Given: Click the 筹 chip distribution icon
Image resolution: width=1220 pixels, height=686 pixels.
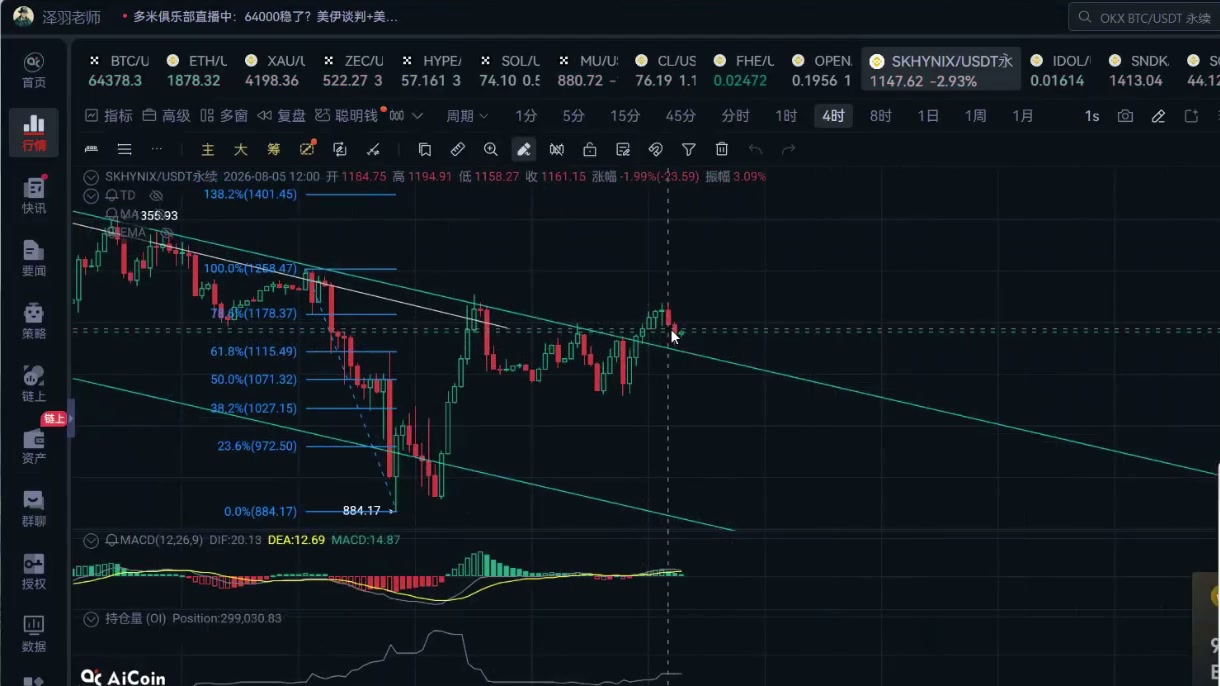Looking at the screenshot, I should 274,149.
